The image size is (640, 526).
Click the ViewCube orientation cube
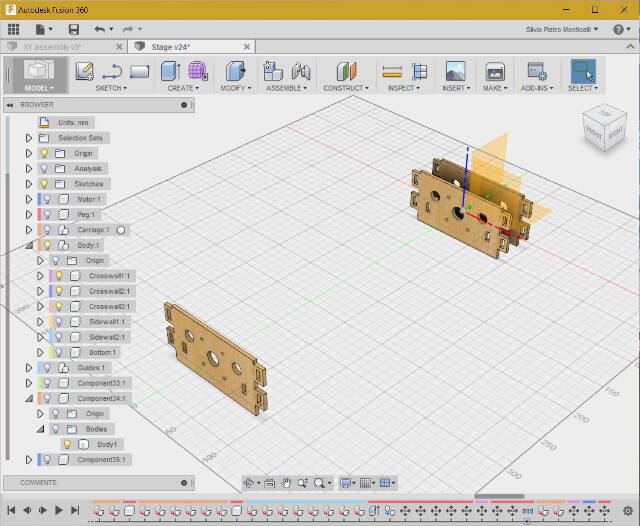[605, 127]
